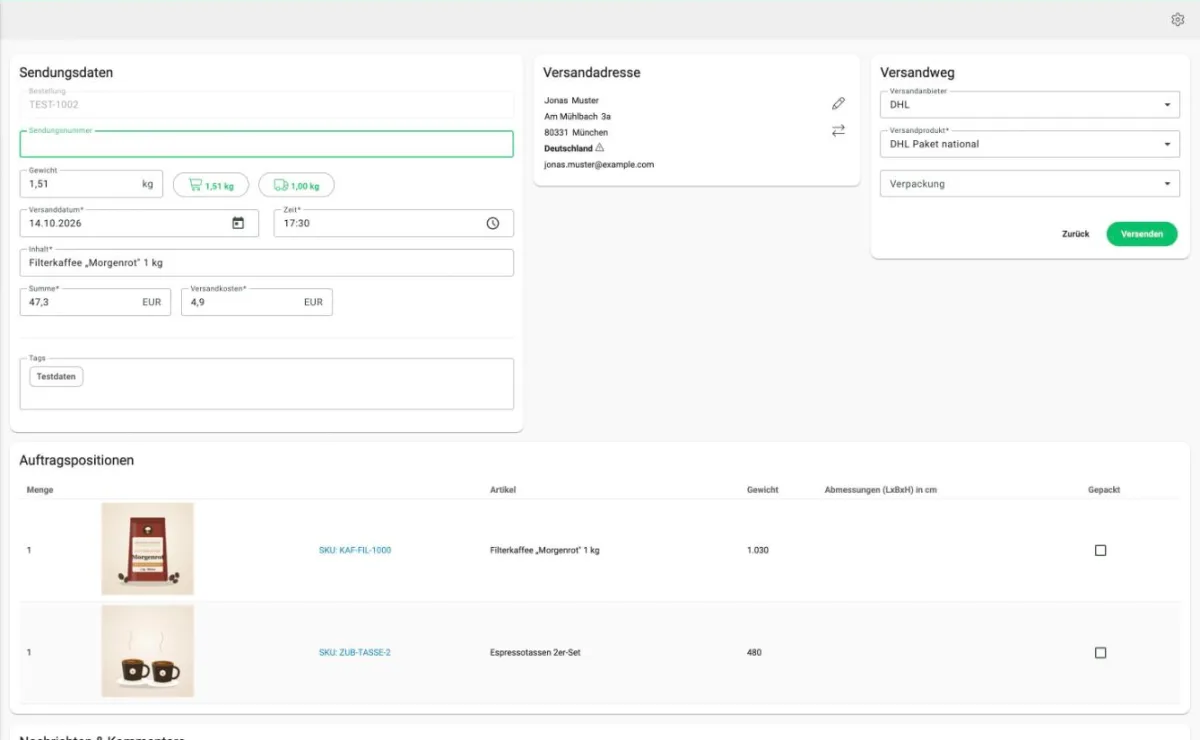Click the street address Am Mühlbach 3a

pyautogui.click(x=578, y=116)
